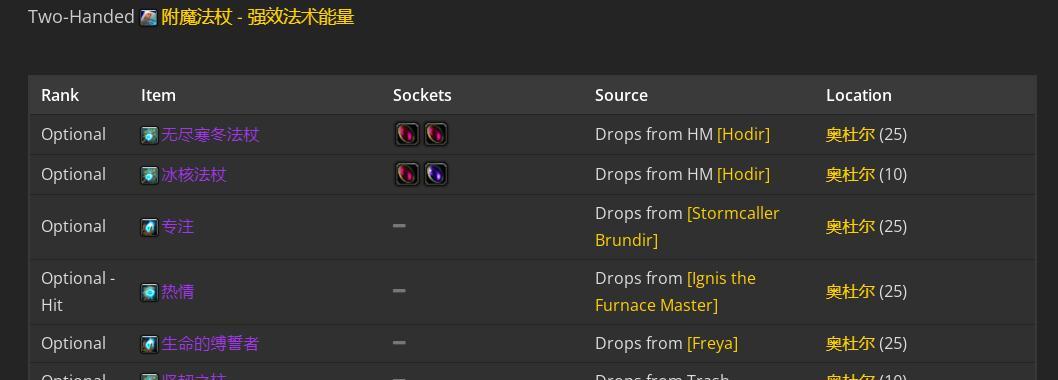Click the 冰核法杖 item icon

(149, 175)
